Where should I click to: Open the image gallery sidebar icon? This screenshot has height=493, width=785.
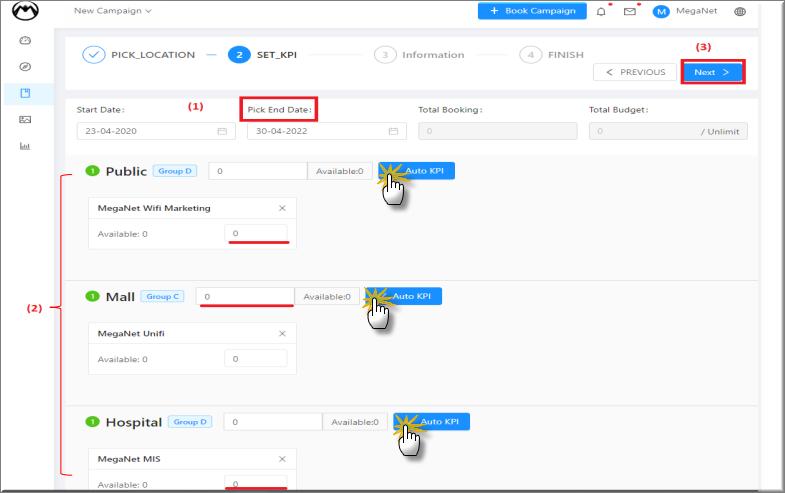25,120
